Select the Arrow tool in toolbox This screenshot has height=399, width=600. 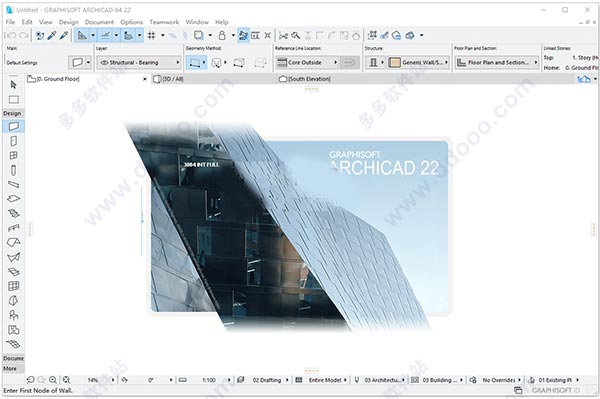(14, 85)
